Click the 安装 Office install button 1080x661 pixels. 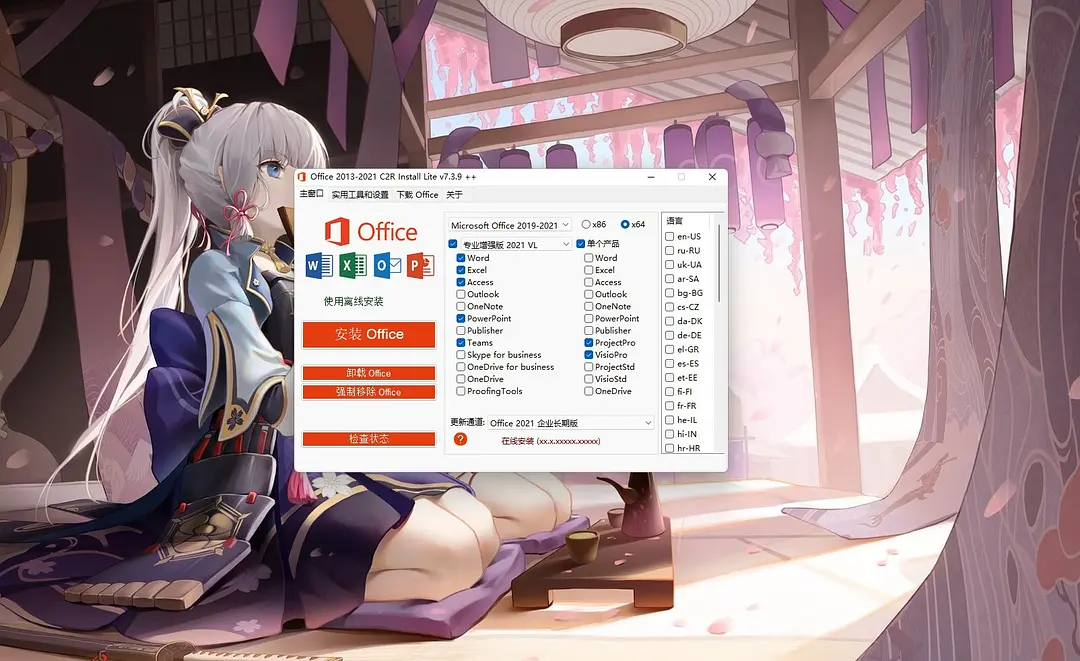[369, 335]
